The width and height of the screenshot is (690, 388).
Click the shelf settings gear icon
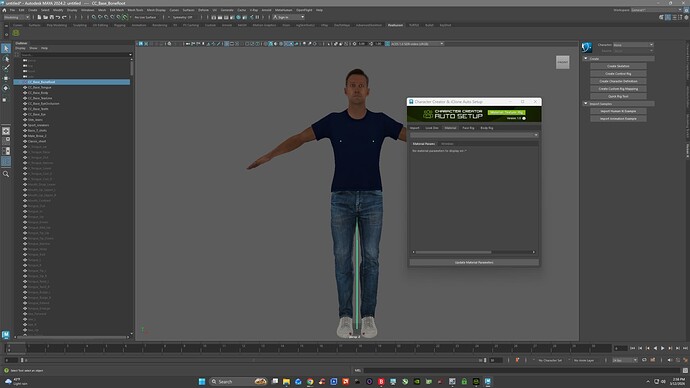click(6, 33)
